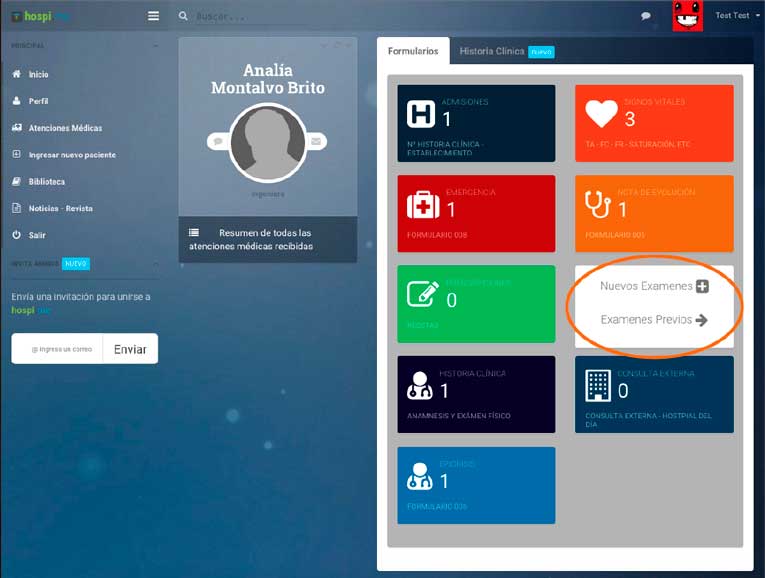Select the Formularios tab
Image resolution: width=765 pixels, height=578 pixels.
[413, 51]
